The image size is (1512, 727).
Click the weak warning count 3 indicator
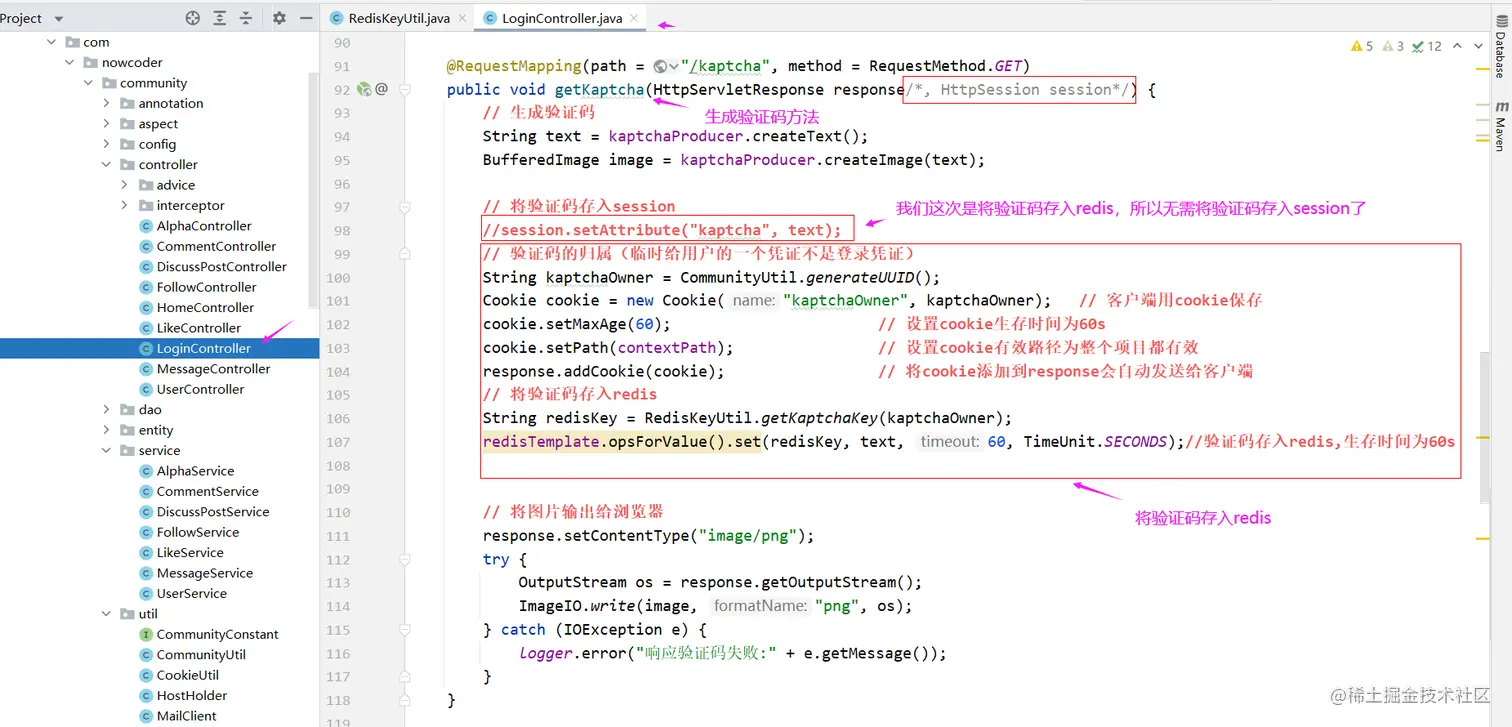click(1393, 46)
